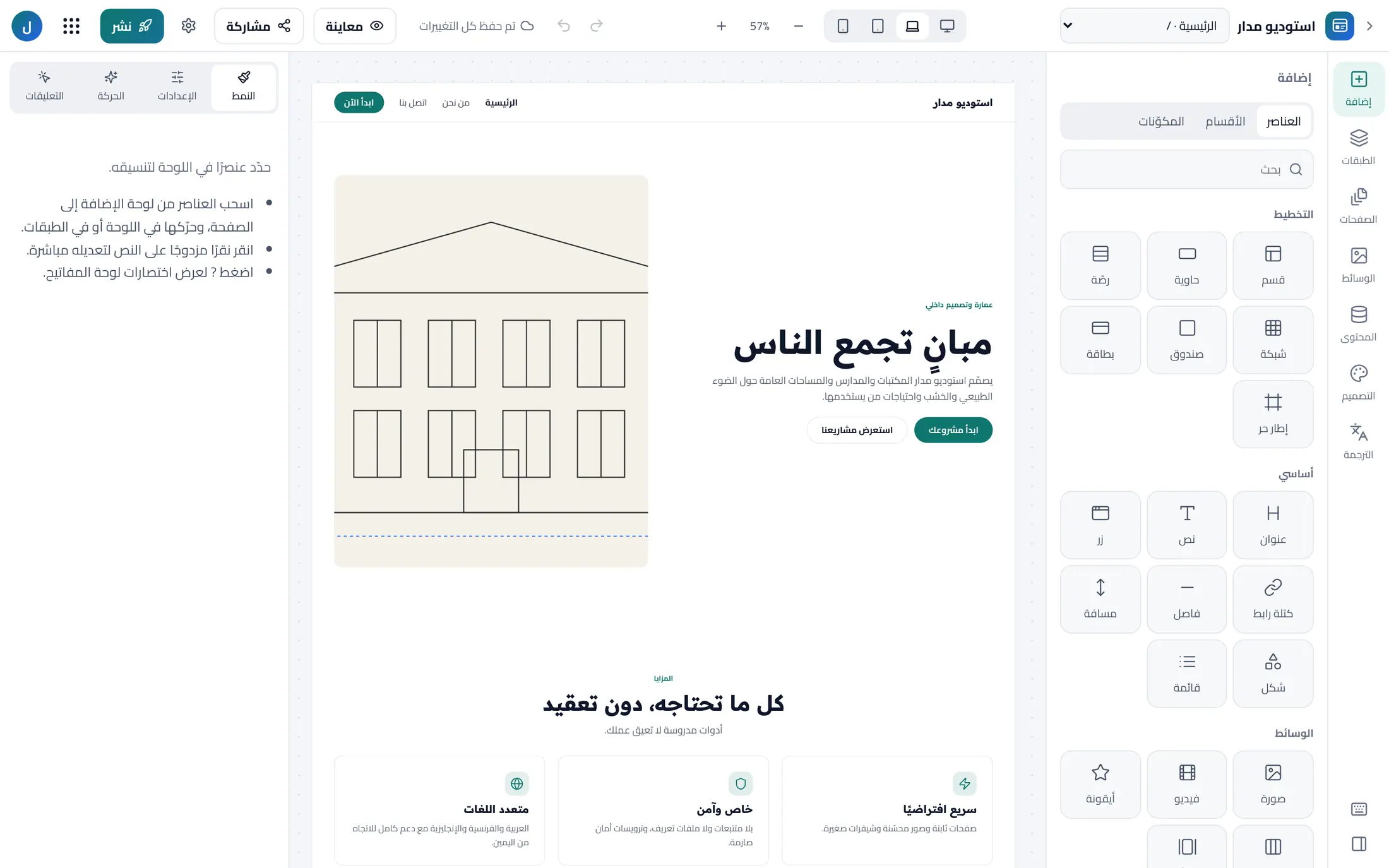Screen dimensions: 1389x868
Task: Switch to desktop monitor viewport
Action: 947,26
